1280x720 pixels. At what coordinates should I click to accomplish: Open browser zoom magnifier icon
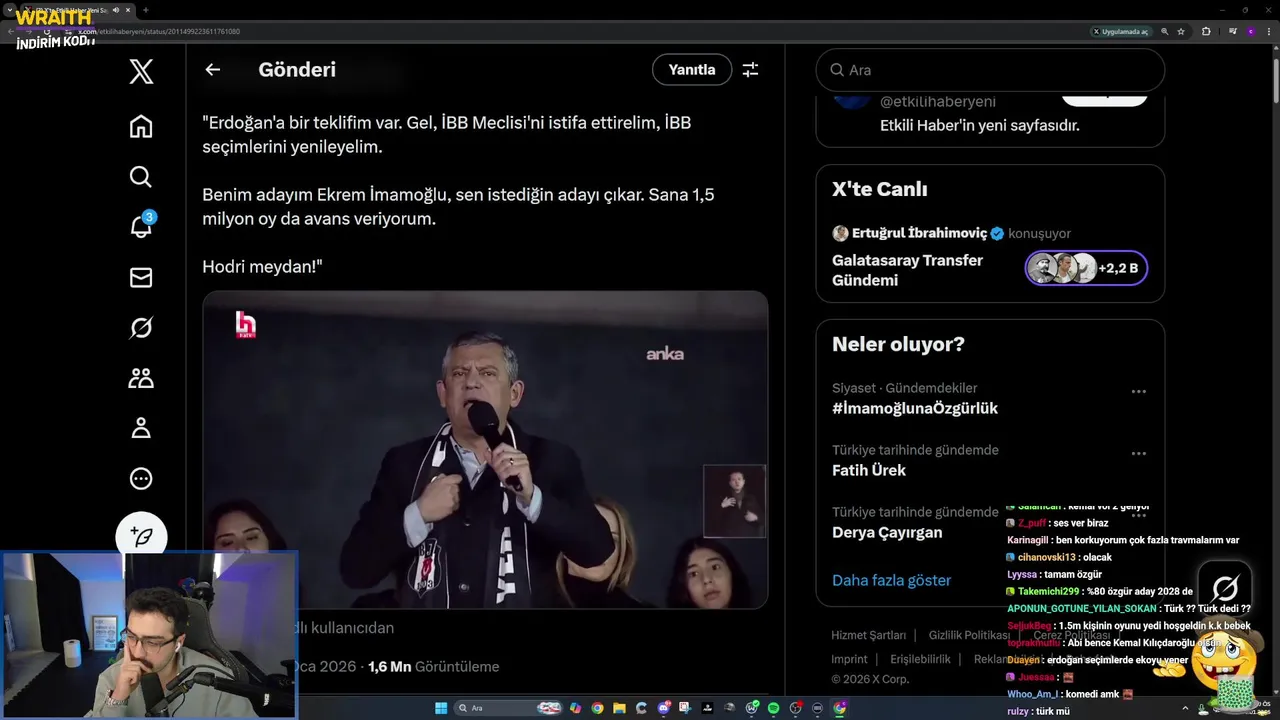(1165, 32)
